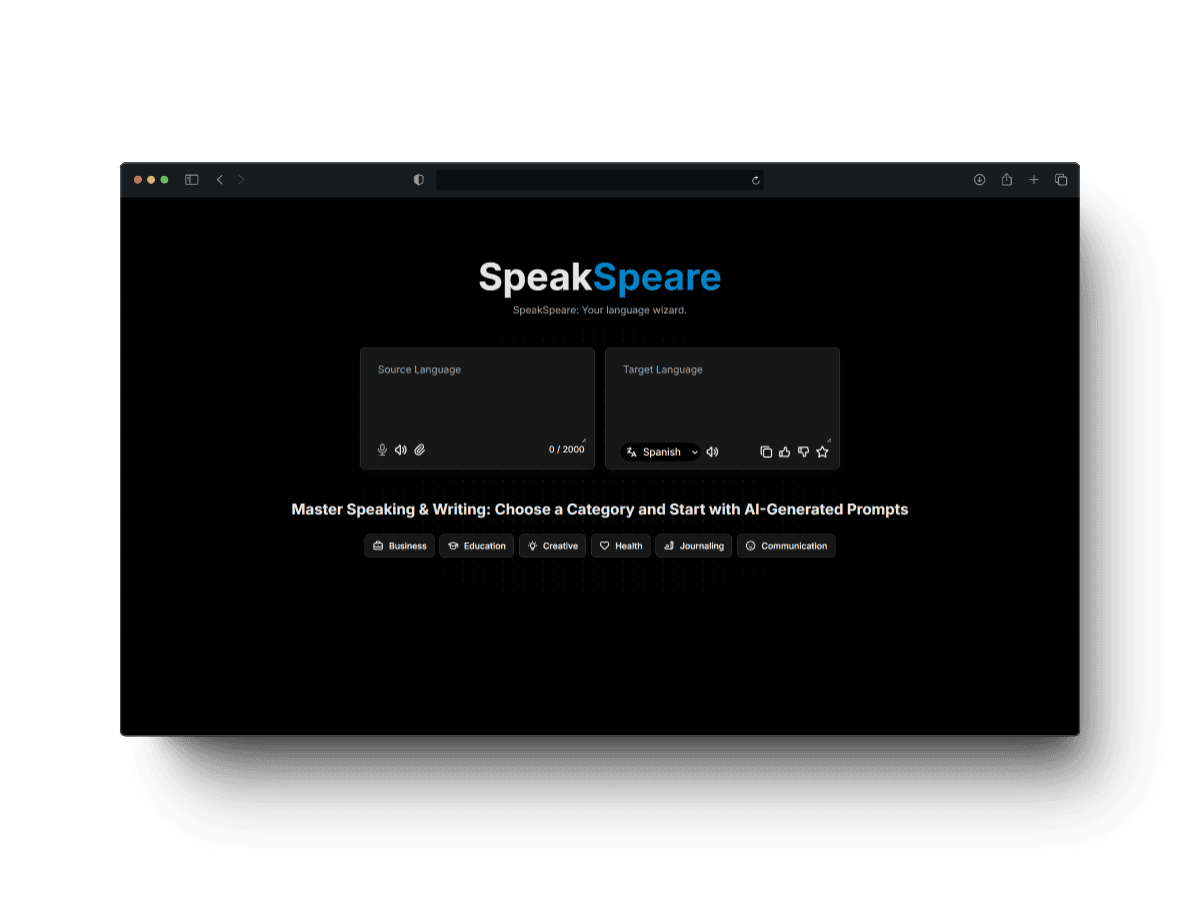Click the 'Master Speaking & Writing' heading
The image size is (1200, 900).
600,510
